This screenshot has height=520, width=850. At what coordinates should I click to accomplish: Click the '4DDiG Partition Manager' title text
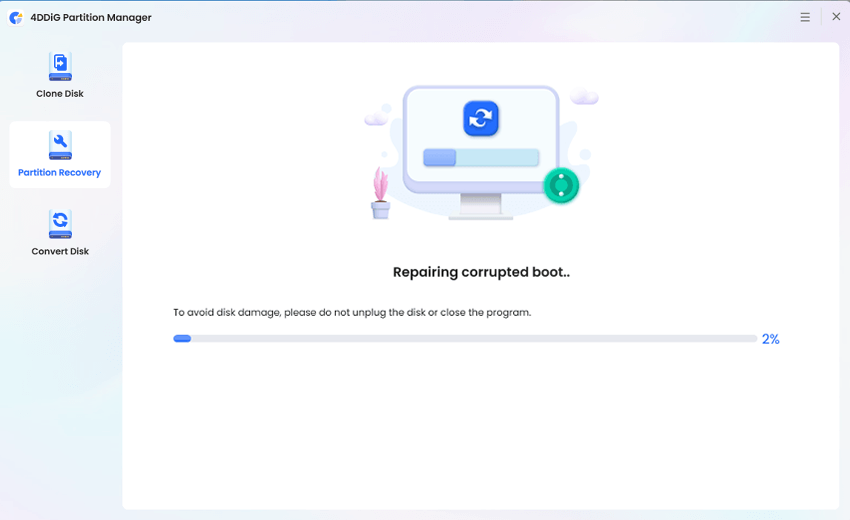pyautogui.click(x=91, y=17)
